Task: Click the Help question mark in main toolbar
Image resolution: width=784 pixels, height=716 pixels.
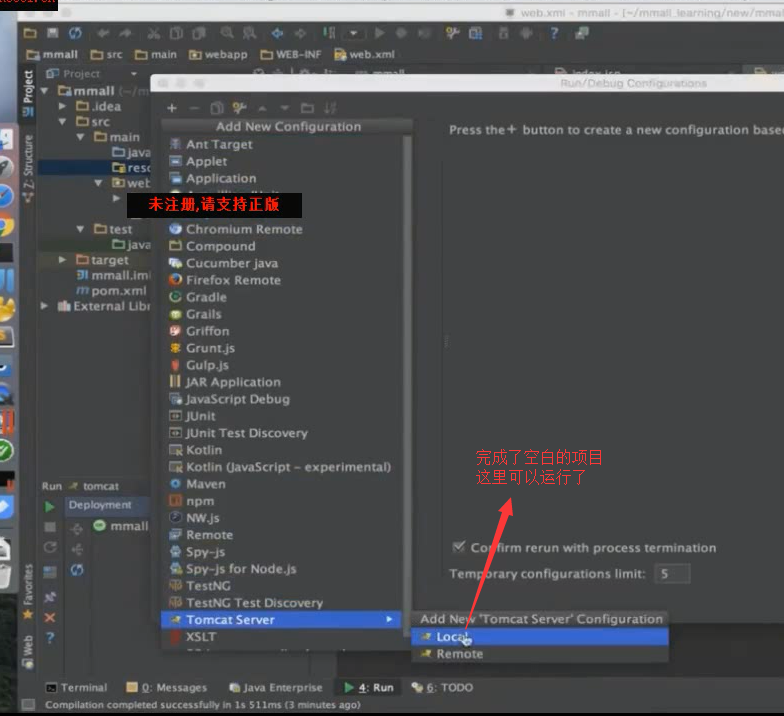Action: [x=554, y=33]
